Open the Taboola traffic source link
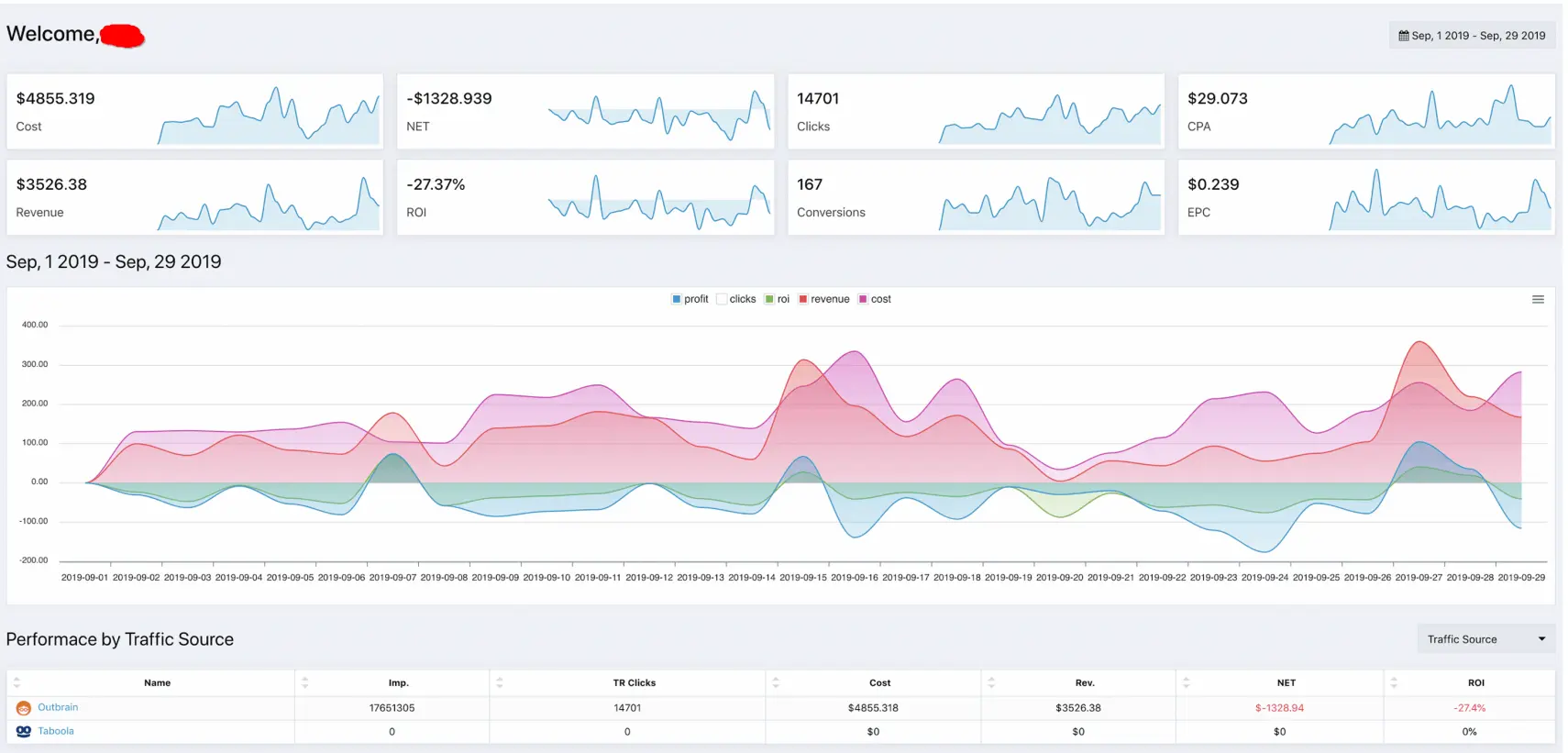Viewport: 1568px width, 753px height. tap(56, 731)
